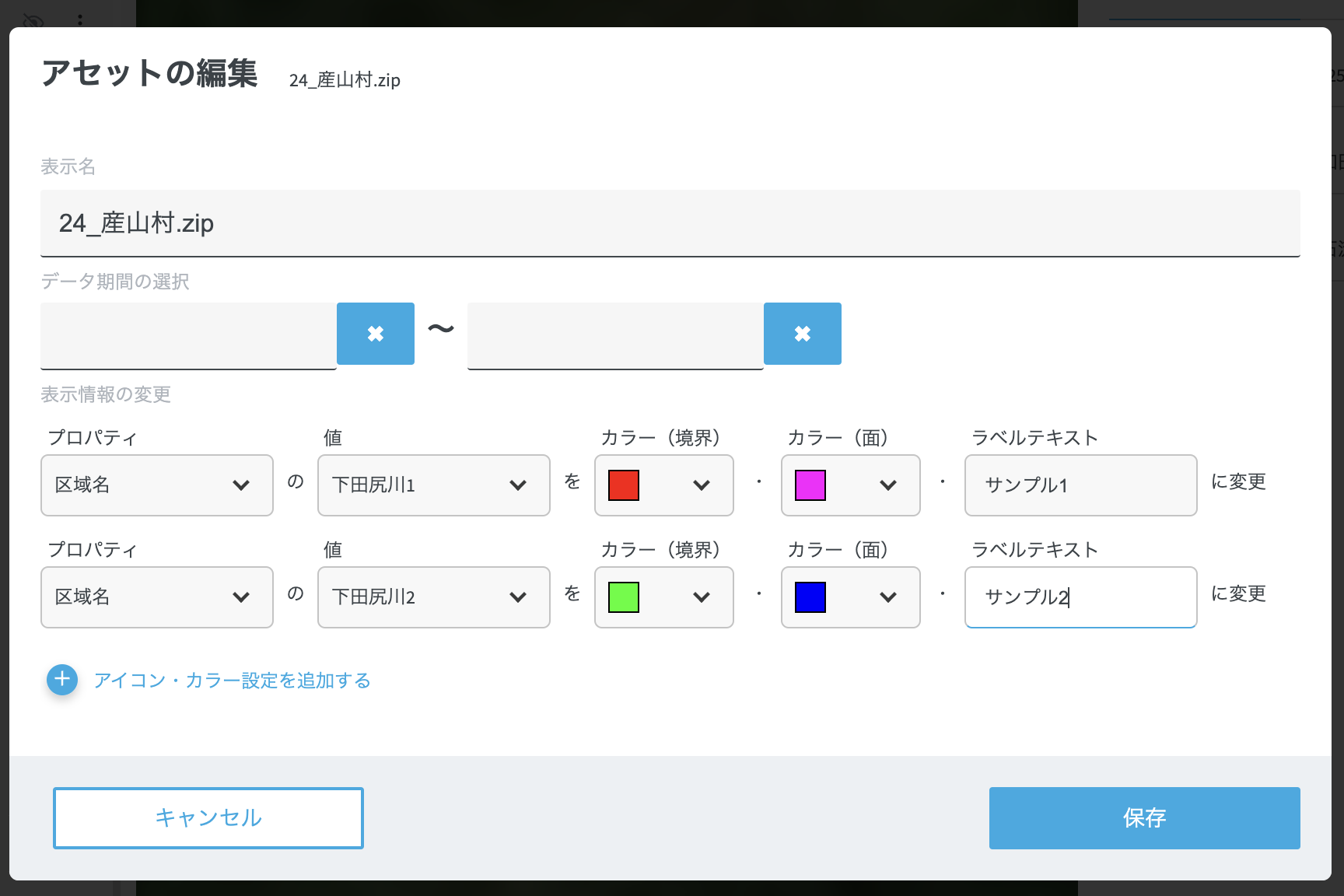1344x896 pixels.
Task: Click the blue plus circle icon
Action: [x=62, y=679]
